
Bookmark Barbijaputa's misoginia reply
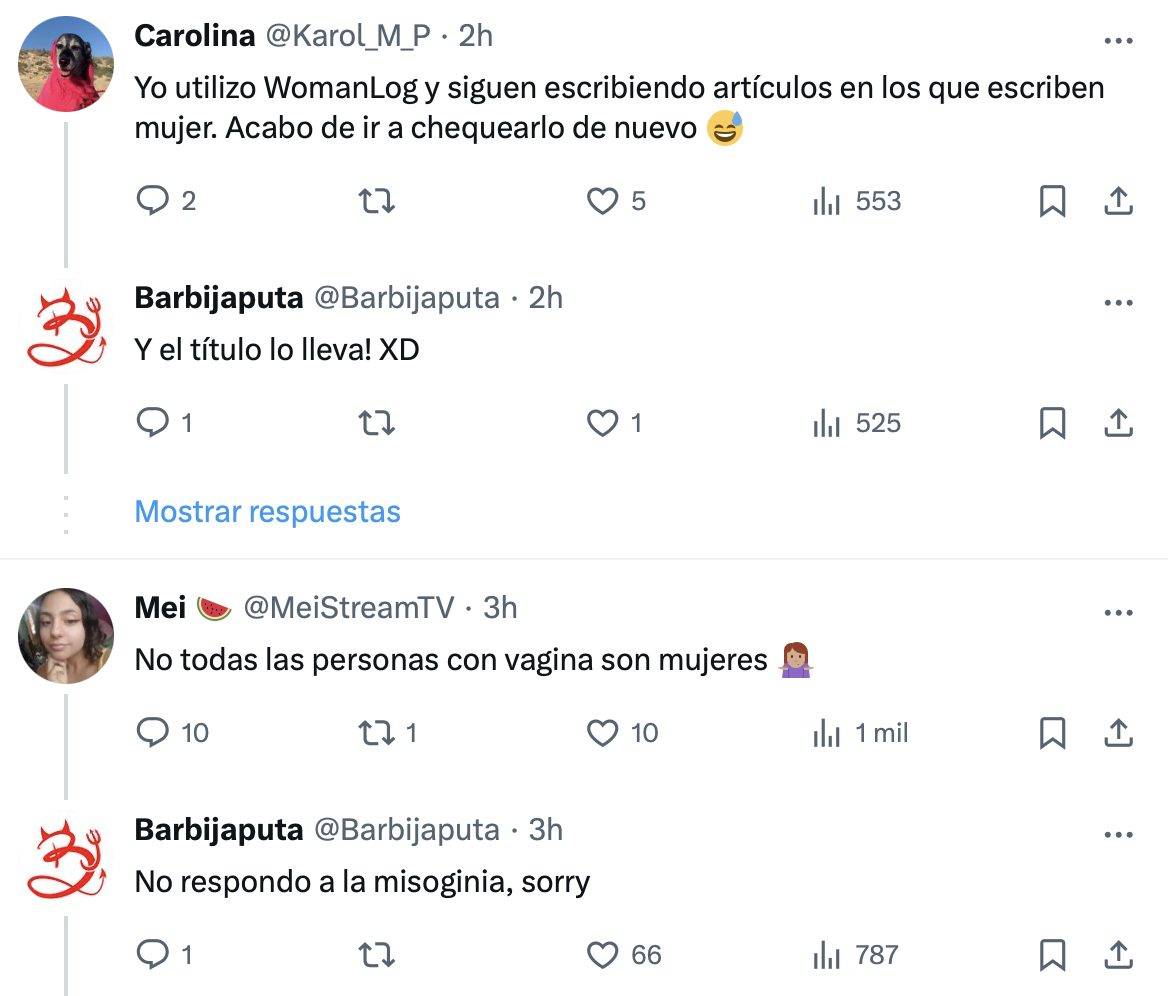tap(1052, 955)
